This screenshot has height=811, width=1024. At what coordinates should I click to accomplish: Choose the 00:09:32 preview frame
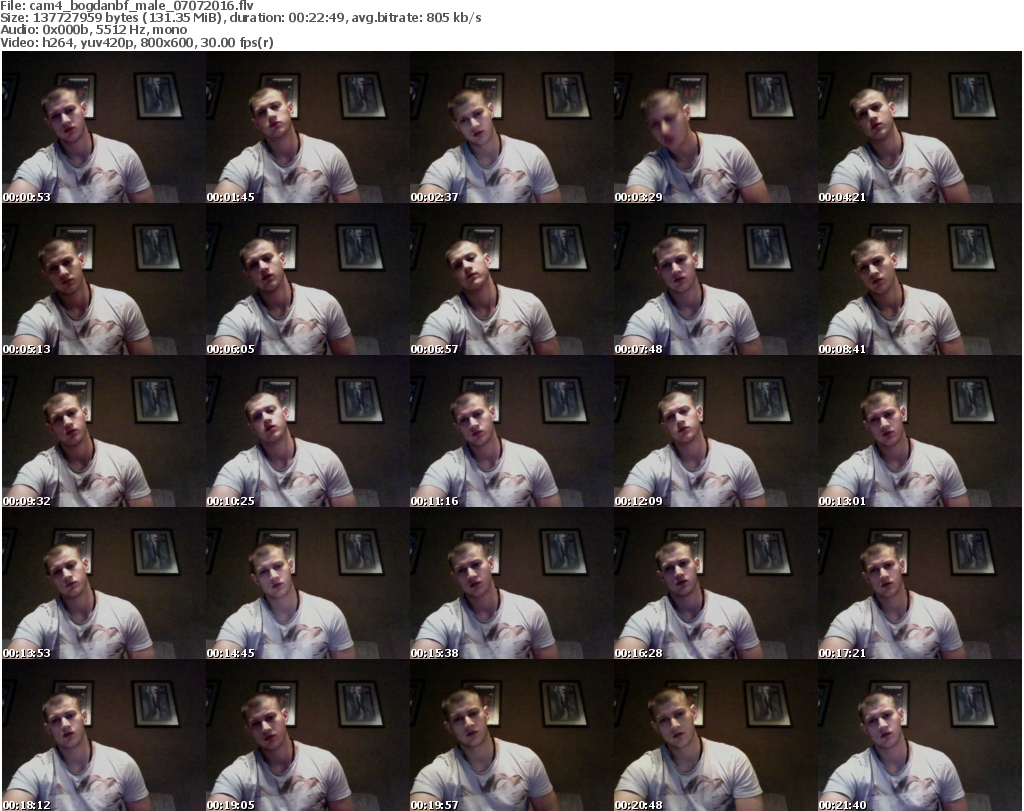coord(104,432)
